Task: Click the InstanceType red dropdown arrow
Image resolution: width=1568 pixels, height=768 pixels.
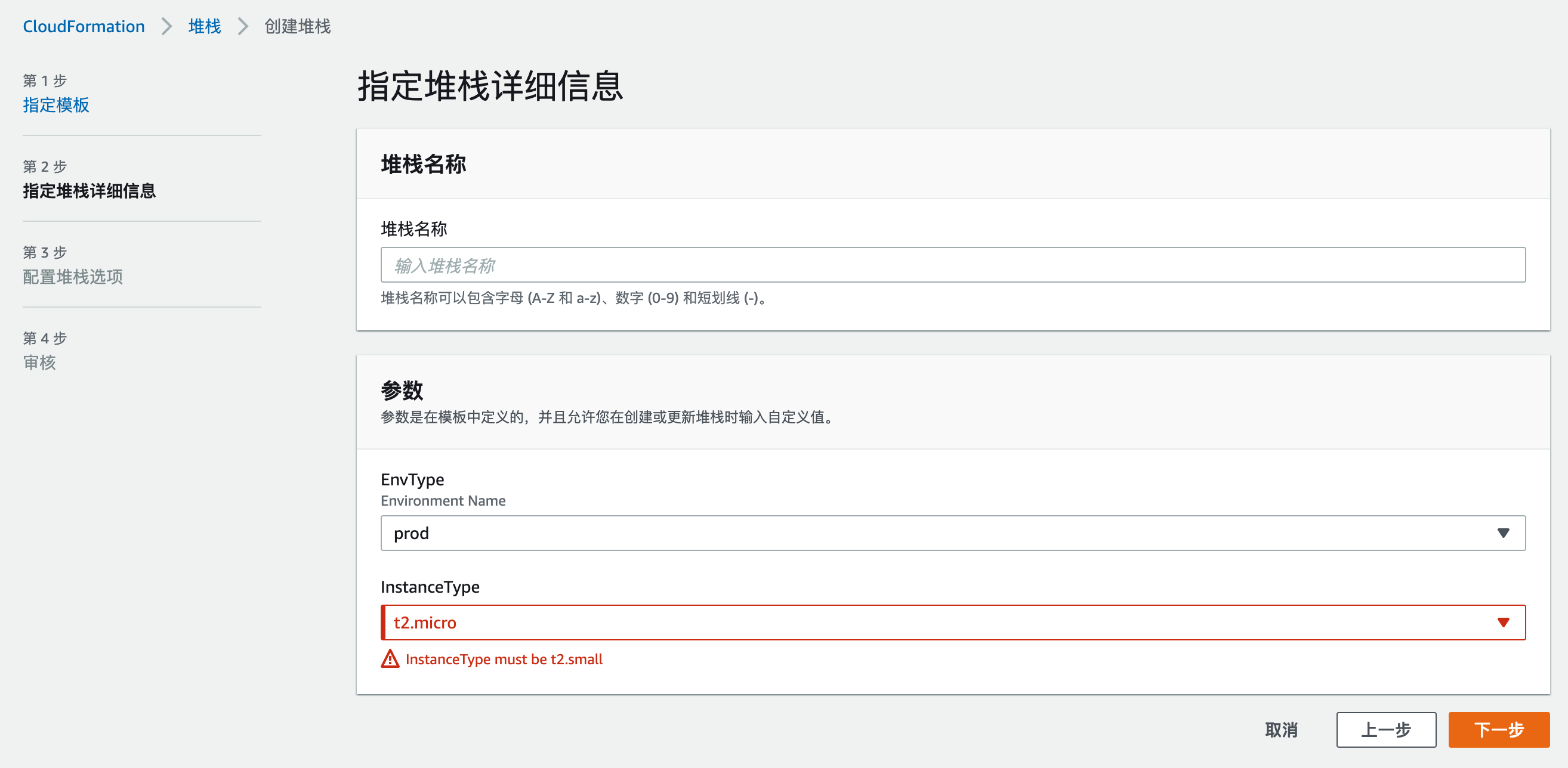Action: click(x=1503, y=623)
